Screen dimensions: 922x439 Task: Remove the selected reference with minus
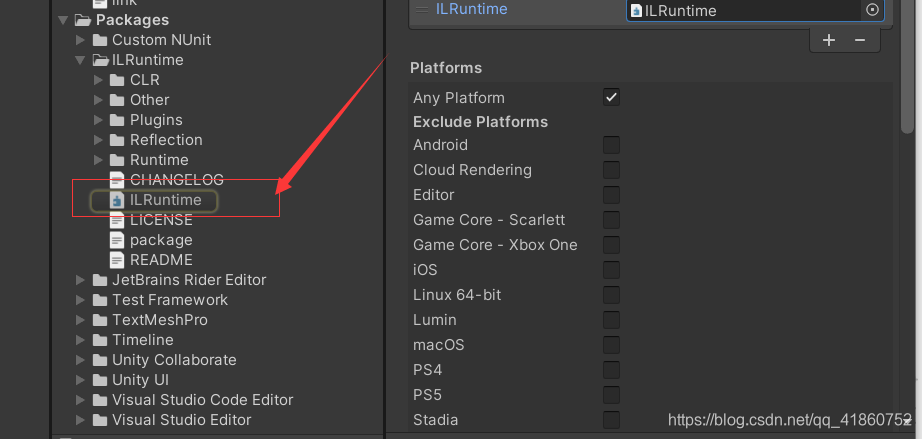pos(860,40)
